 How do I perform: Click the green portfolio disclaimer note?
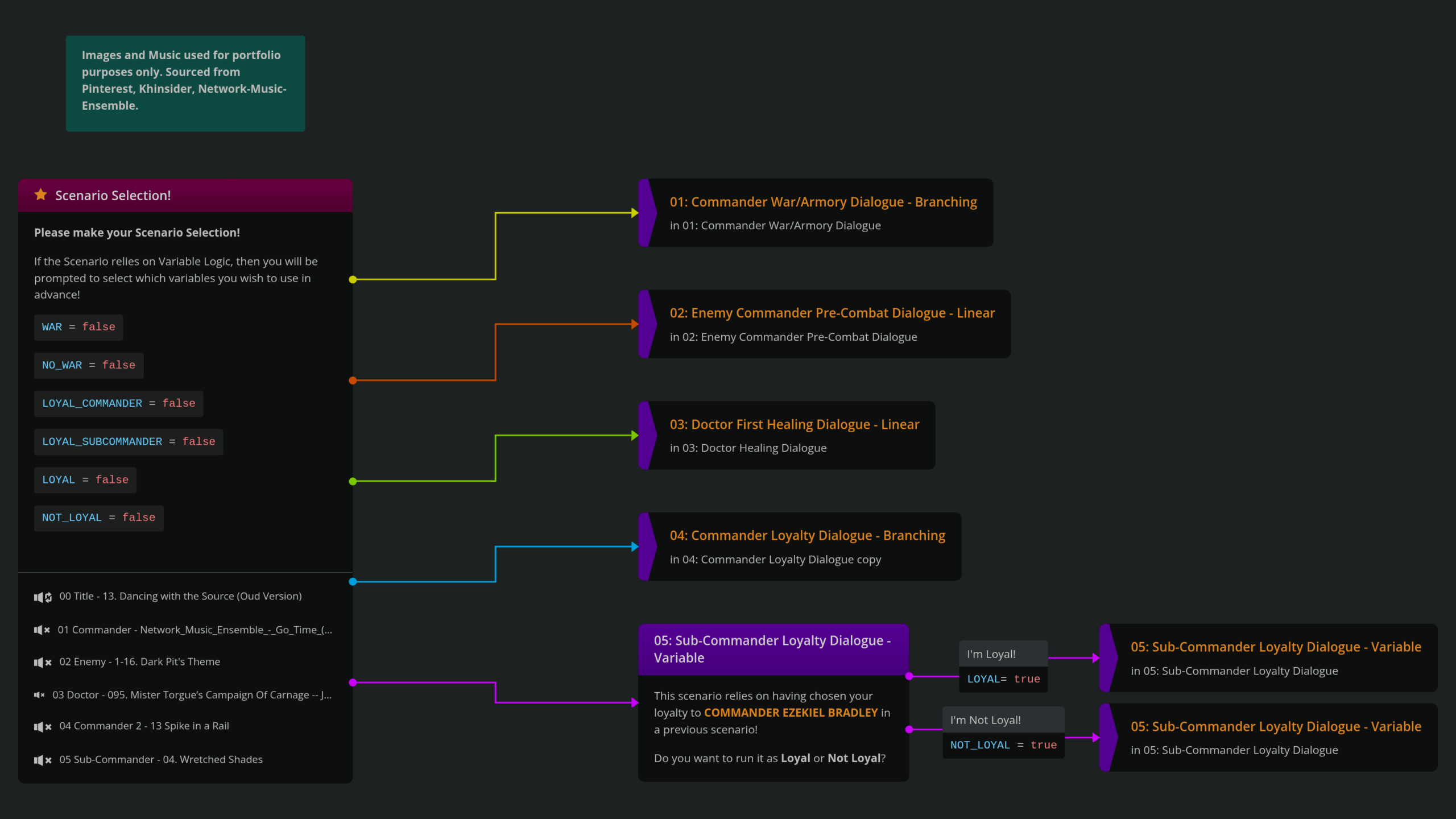(185, 84)
